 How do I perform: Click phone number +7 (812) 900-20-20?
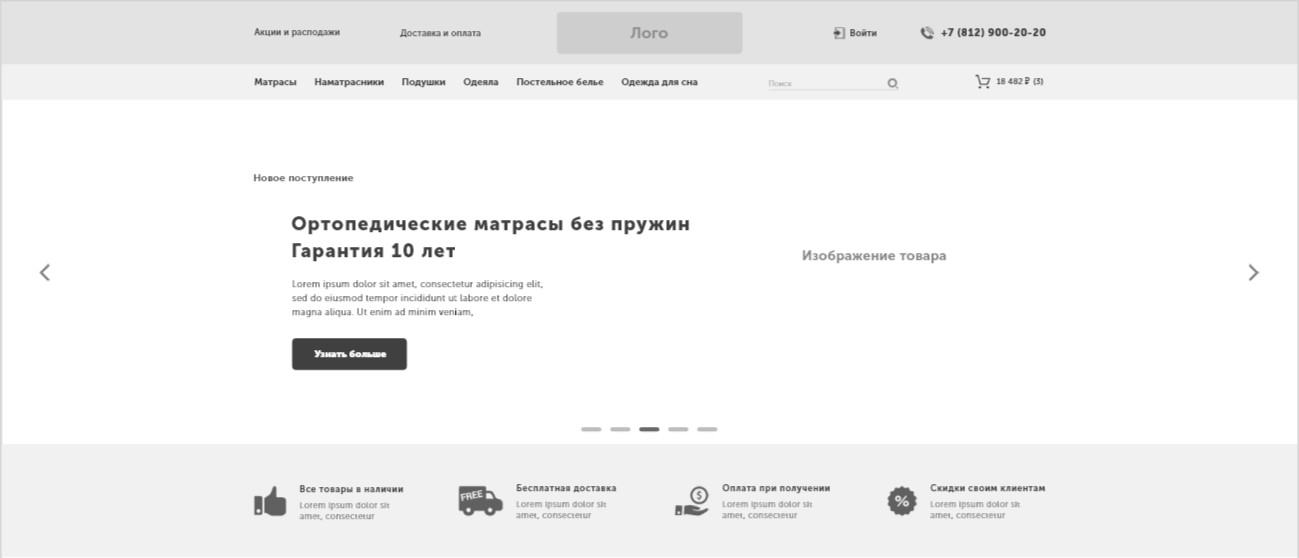point(993,32)
